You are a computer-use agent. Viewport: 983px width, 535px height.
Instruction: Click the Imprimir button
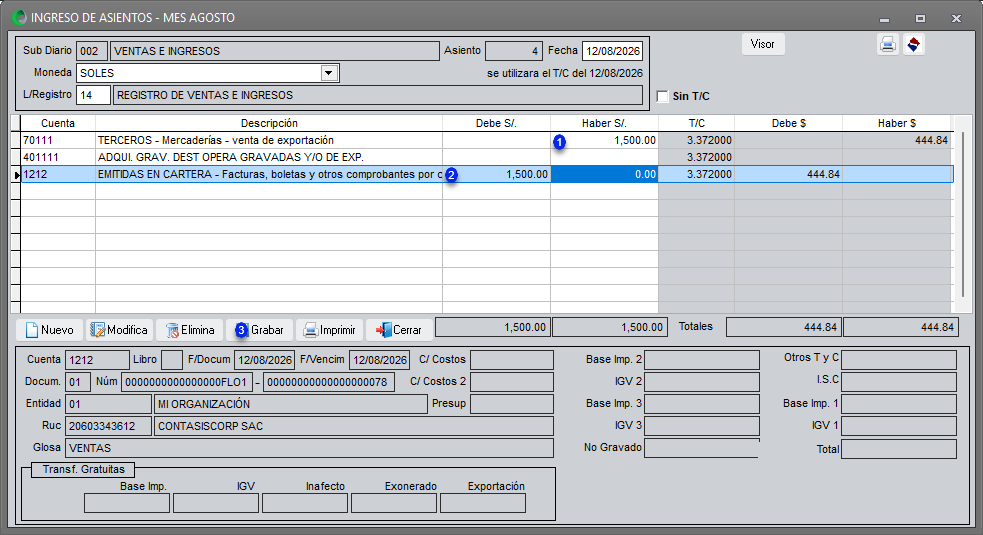click(329, 330)
